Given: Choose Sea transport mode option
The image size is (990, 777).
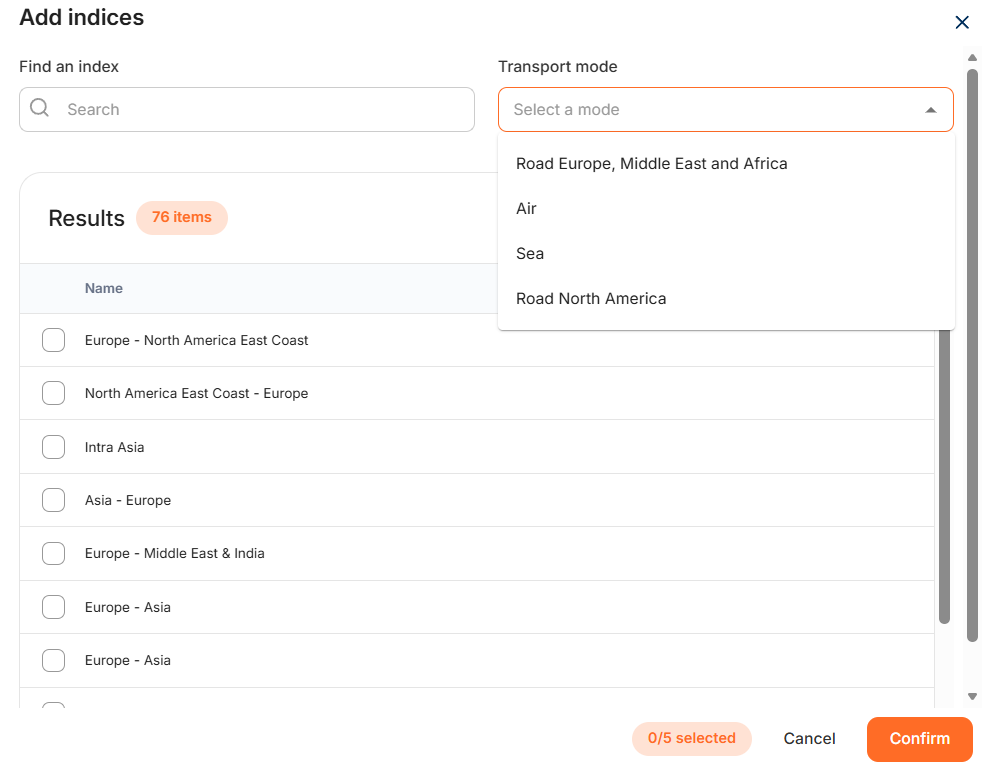Looking at the screenshot, I should click(530, 254).
